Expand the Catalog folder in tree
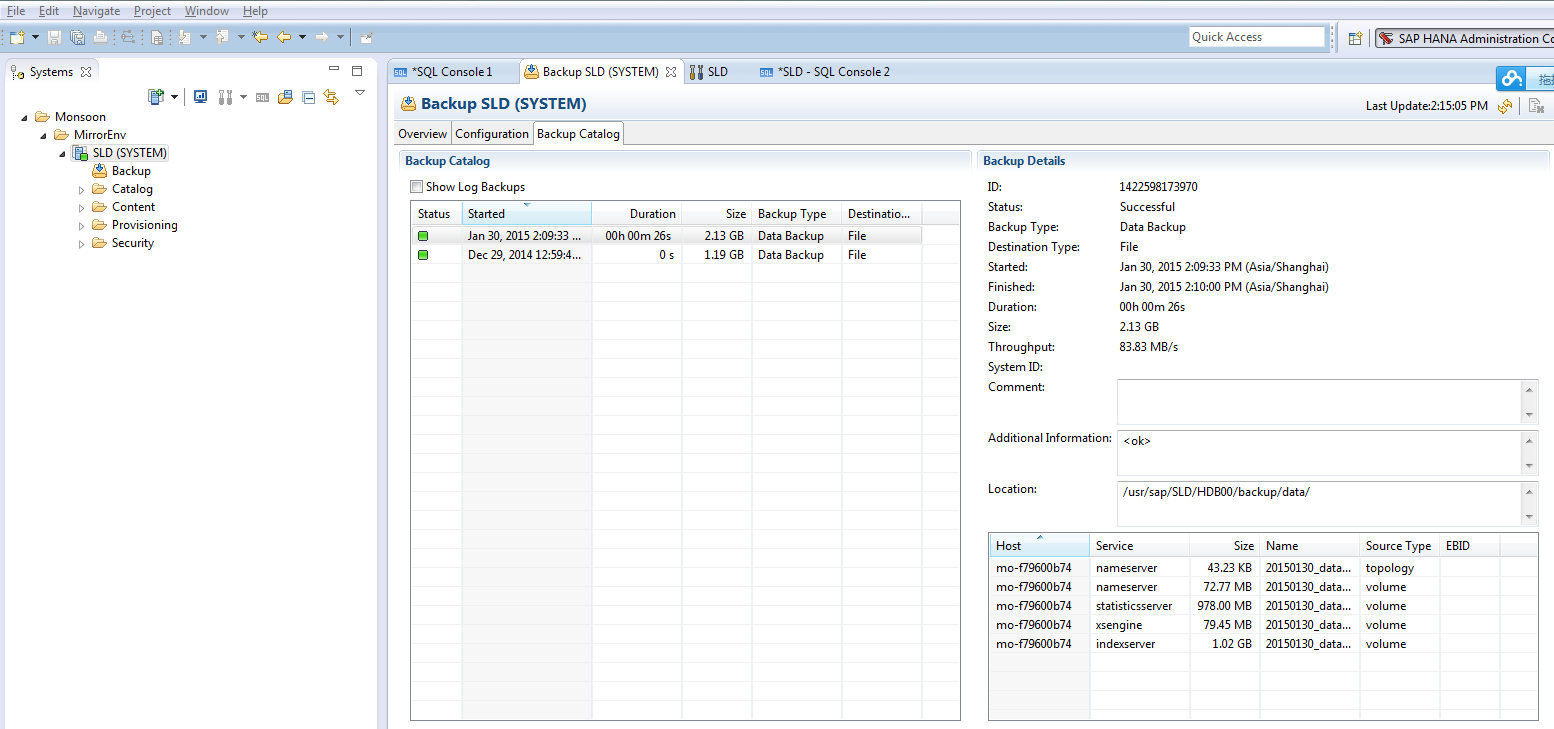 [82, 189]
